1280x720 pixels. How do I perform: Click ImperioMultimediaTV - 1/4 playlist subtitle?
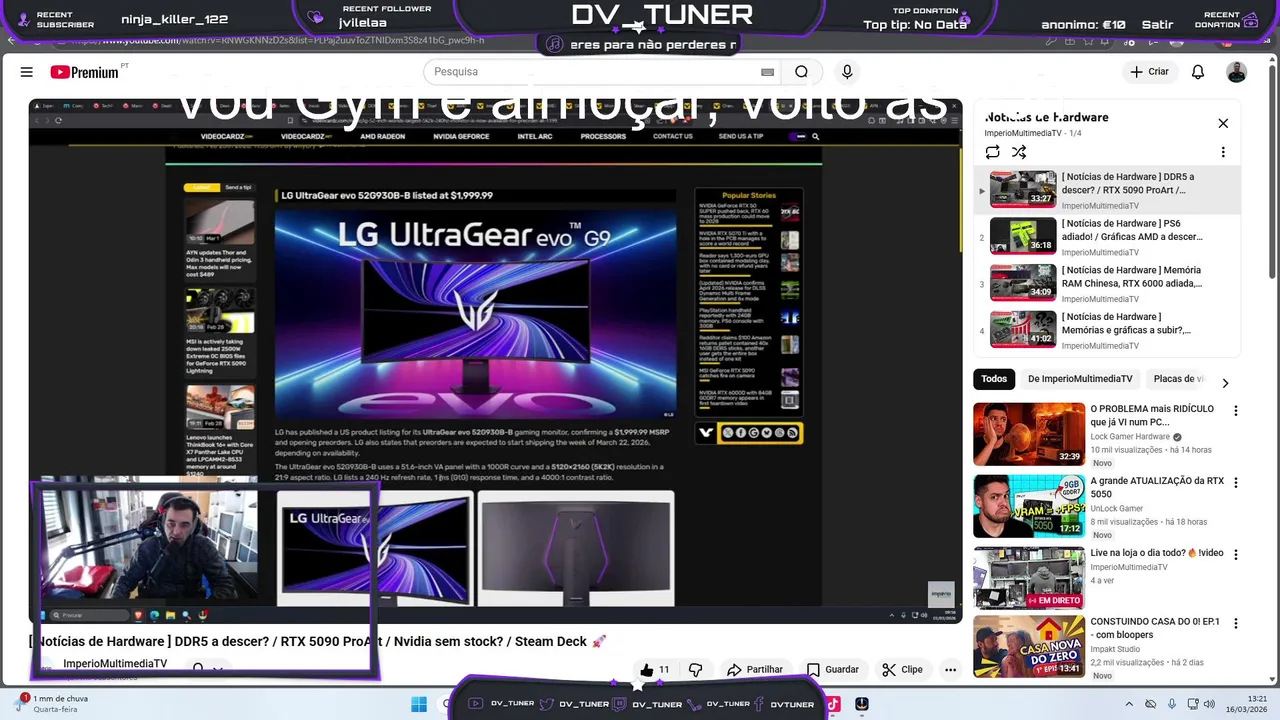[1032, 133]
